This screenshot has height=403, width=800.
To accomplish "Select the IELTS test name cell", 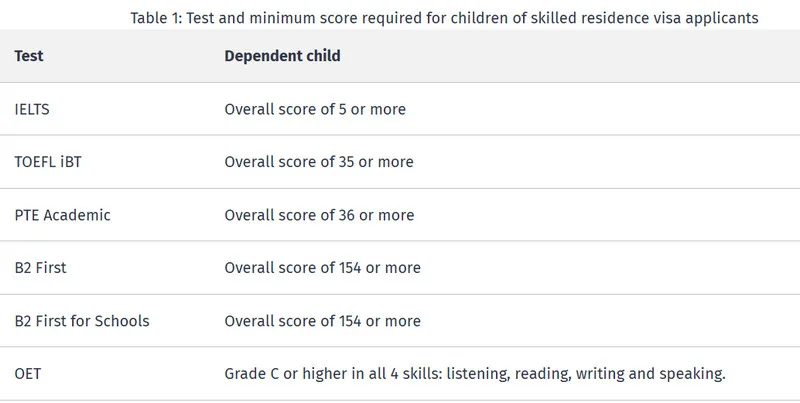I will (x=32, y=109).
